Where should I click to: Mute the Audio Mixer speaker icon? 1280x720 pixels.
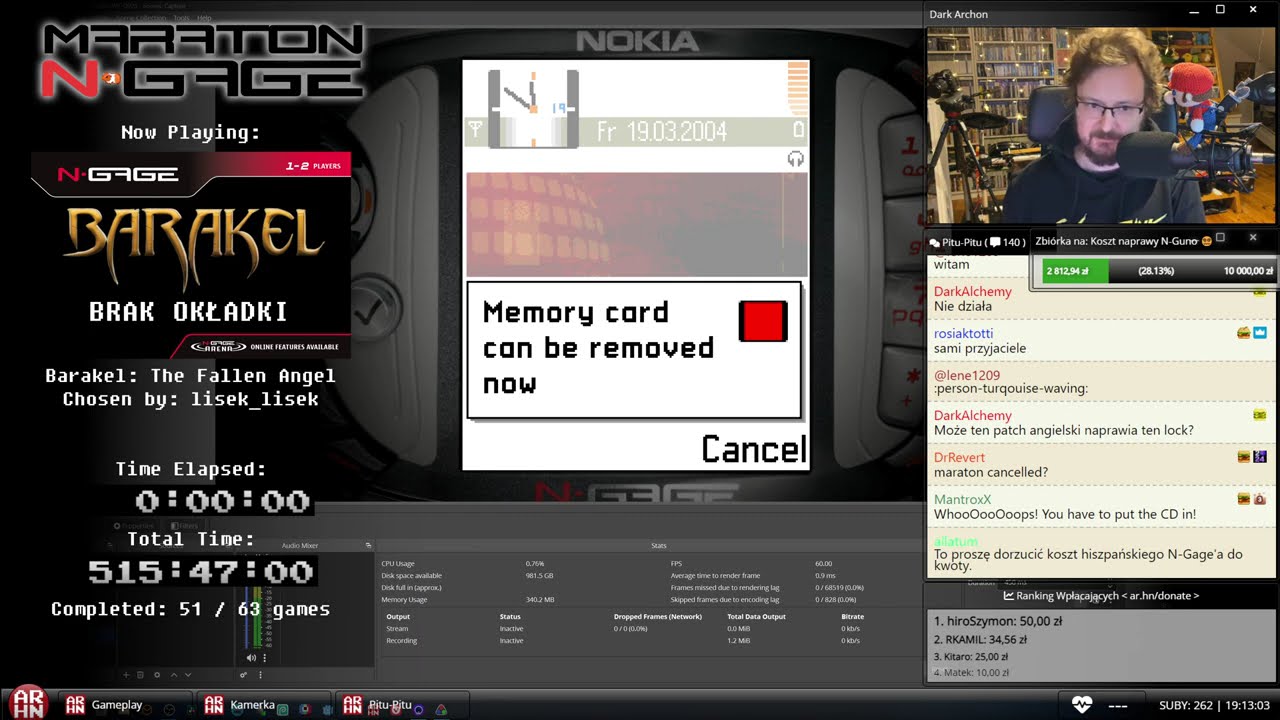click(x=251, y=658)
